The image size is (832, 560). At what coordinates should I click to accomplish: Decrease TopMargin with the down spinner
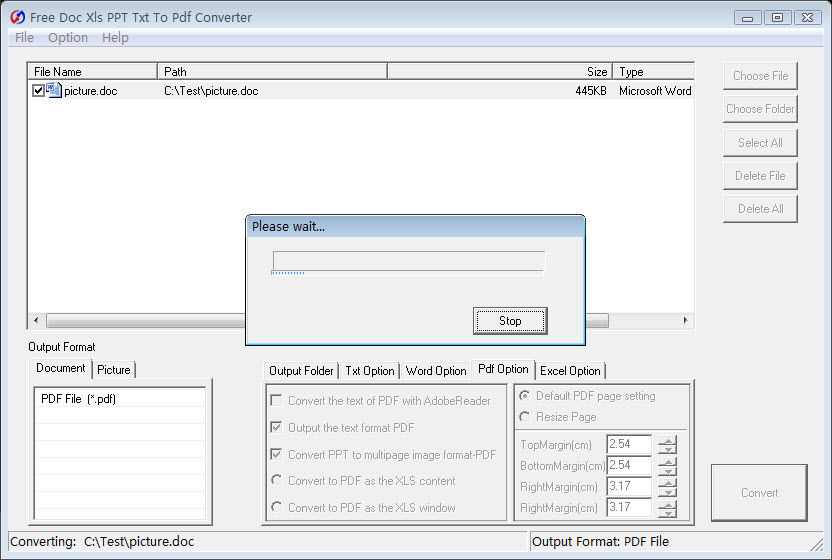pyautogui.click(x=668, y=450)
